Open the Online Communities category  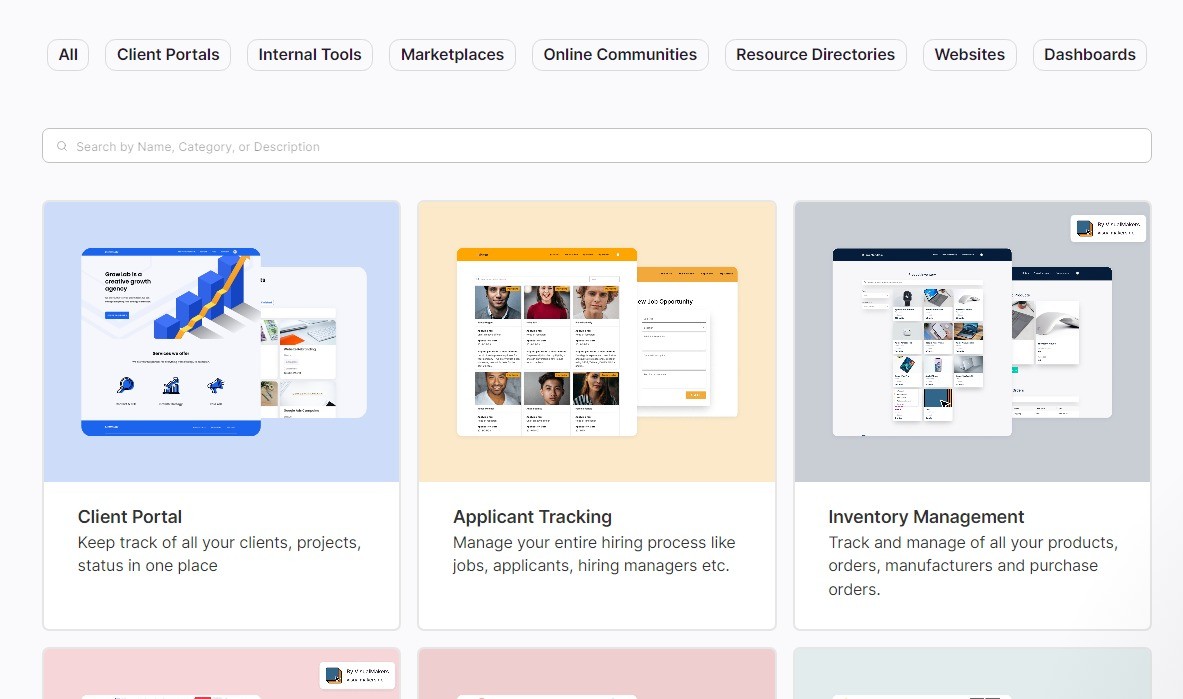[x=620, y=55]
